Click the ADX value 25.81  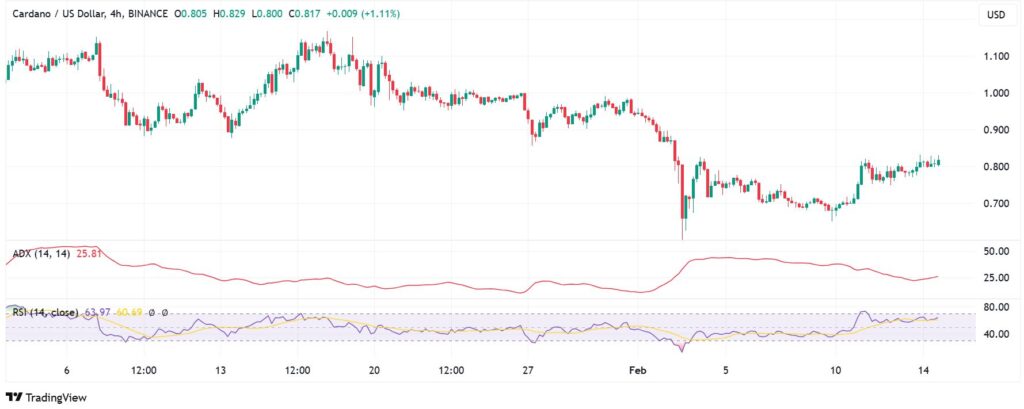pyautogui.click(x=89, y=255)
